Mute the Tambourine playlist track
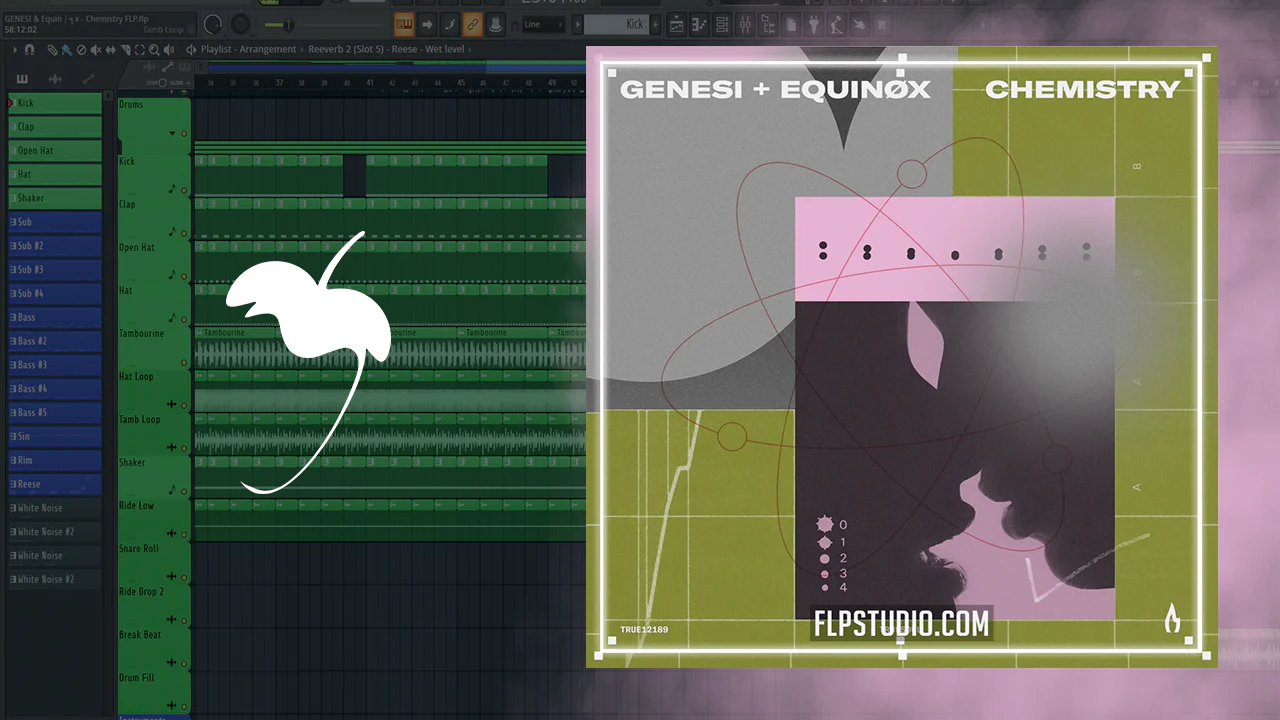The width and height of the screenshot is (1280, 720). 184,362
